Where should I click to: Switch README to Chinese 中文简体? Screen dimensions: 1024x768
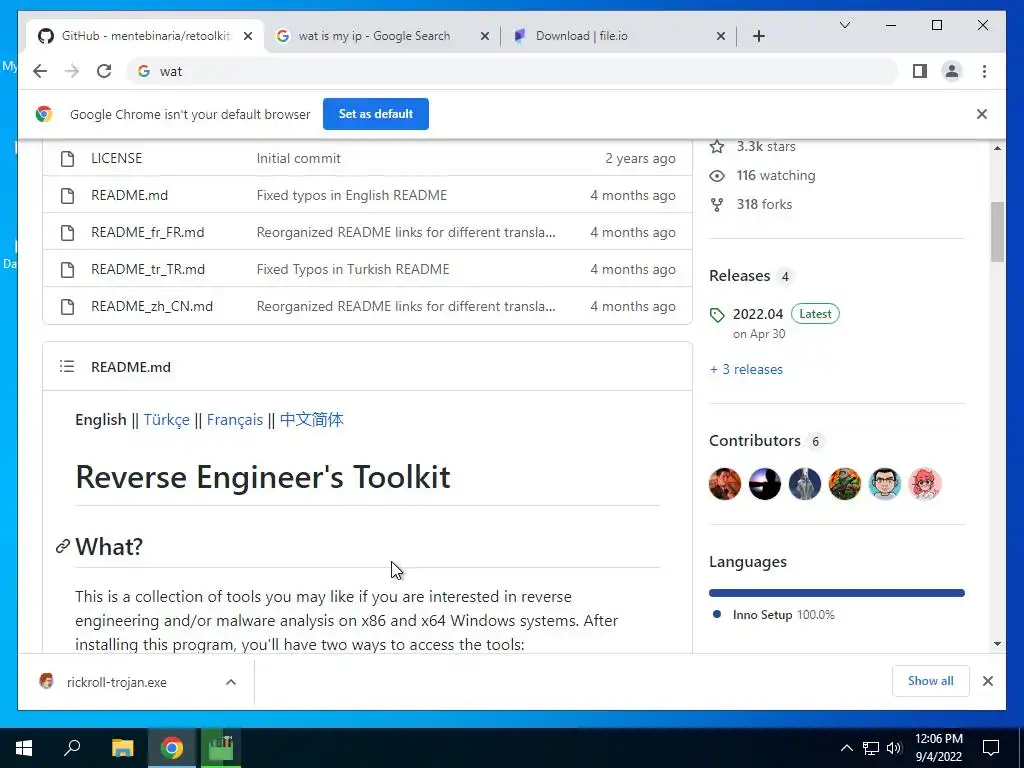pyautogui.click(x=312, y=419)
